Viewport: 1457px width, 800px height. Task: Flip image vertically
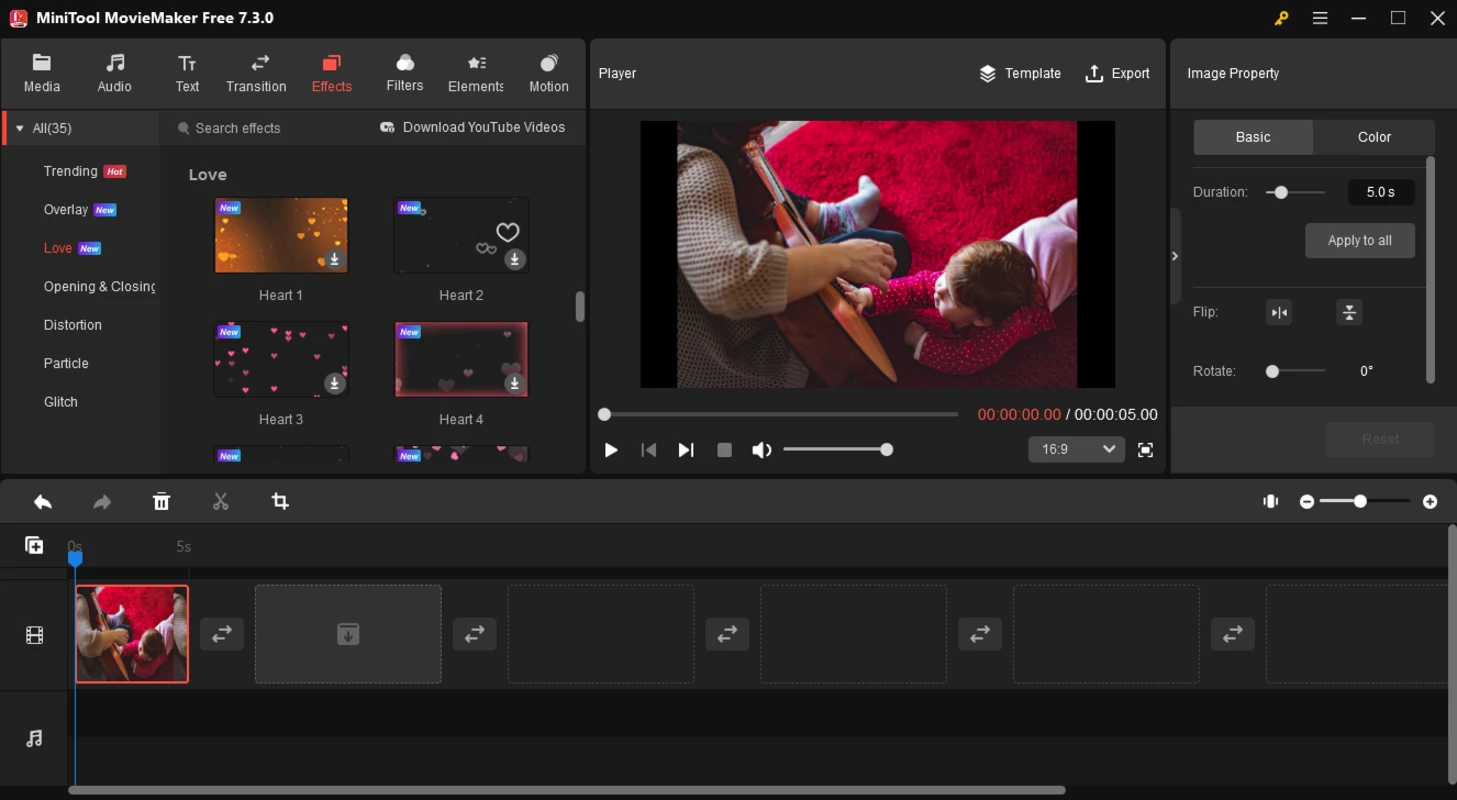pyautogui.click(x=1349, y=313)
